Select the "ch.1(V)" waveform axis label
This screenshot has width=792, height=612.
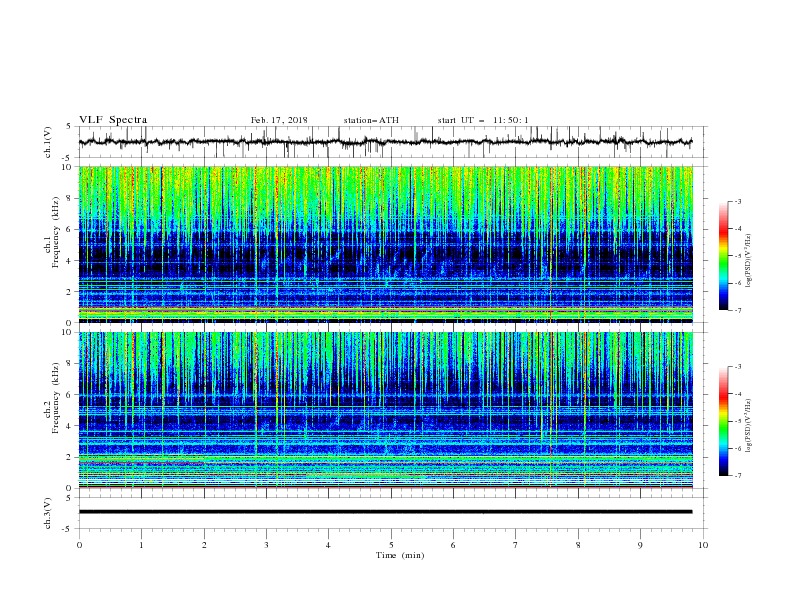coord(48,142)
